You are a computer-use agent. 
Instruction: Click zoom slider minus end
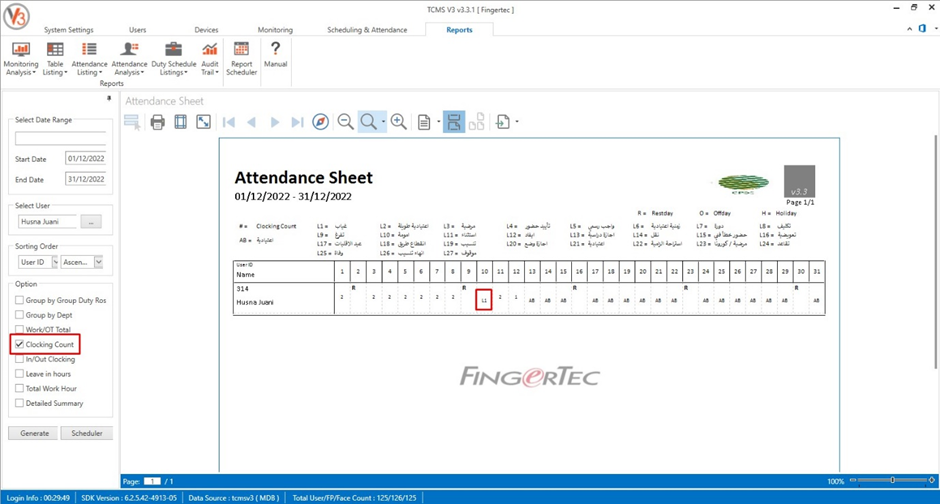coord(854,480)
